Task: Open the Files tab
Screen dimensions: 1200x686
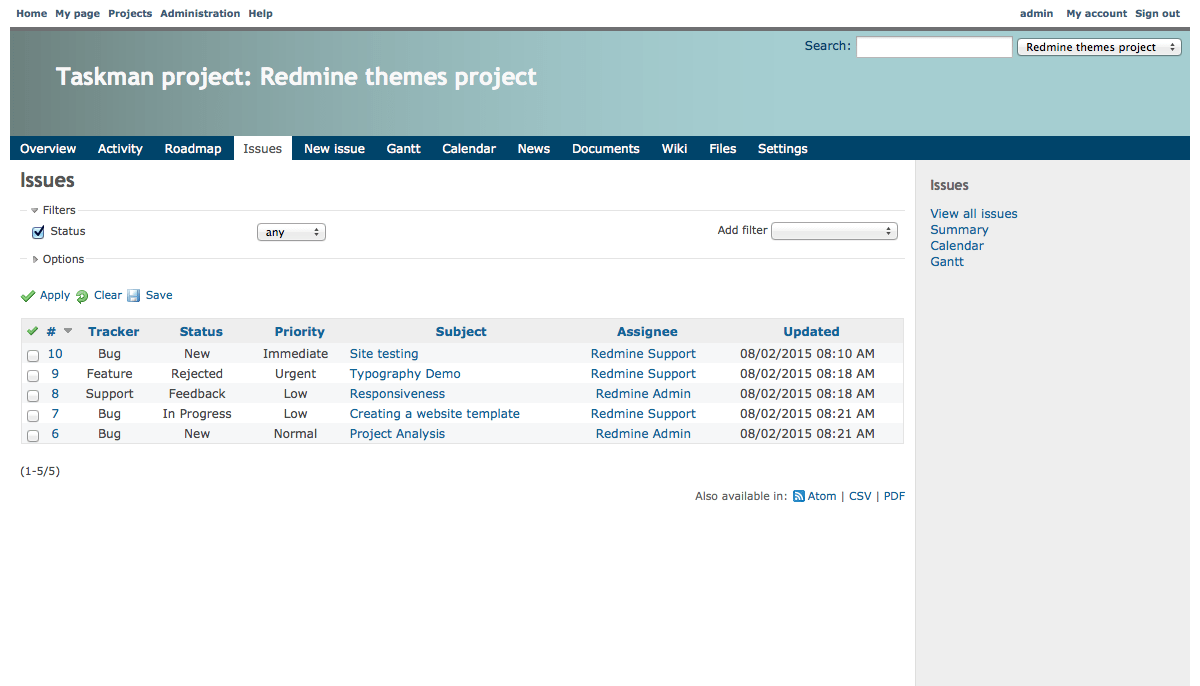Action: tap(723, 149)
